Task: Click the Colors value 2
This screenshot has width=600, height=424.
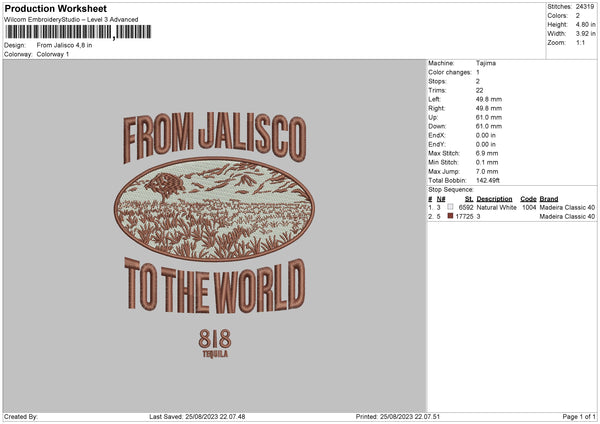Action: click(578, 16)
